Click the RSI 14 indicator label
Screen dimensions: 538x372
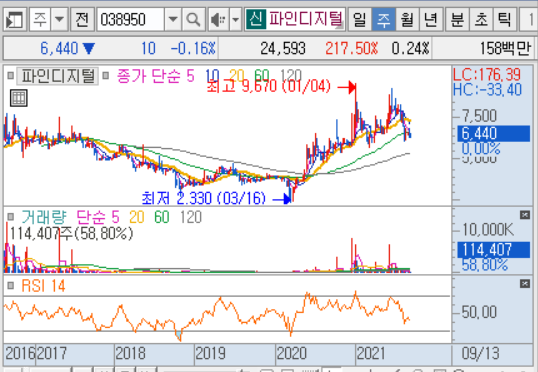click(x=43, y=286)
